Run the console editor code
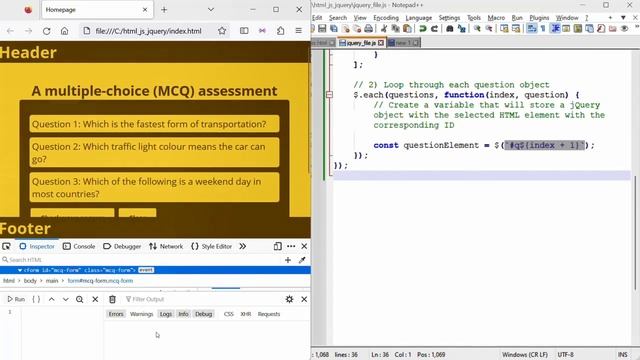The height and width of the screenshot is (360, 640). [16, 299]
